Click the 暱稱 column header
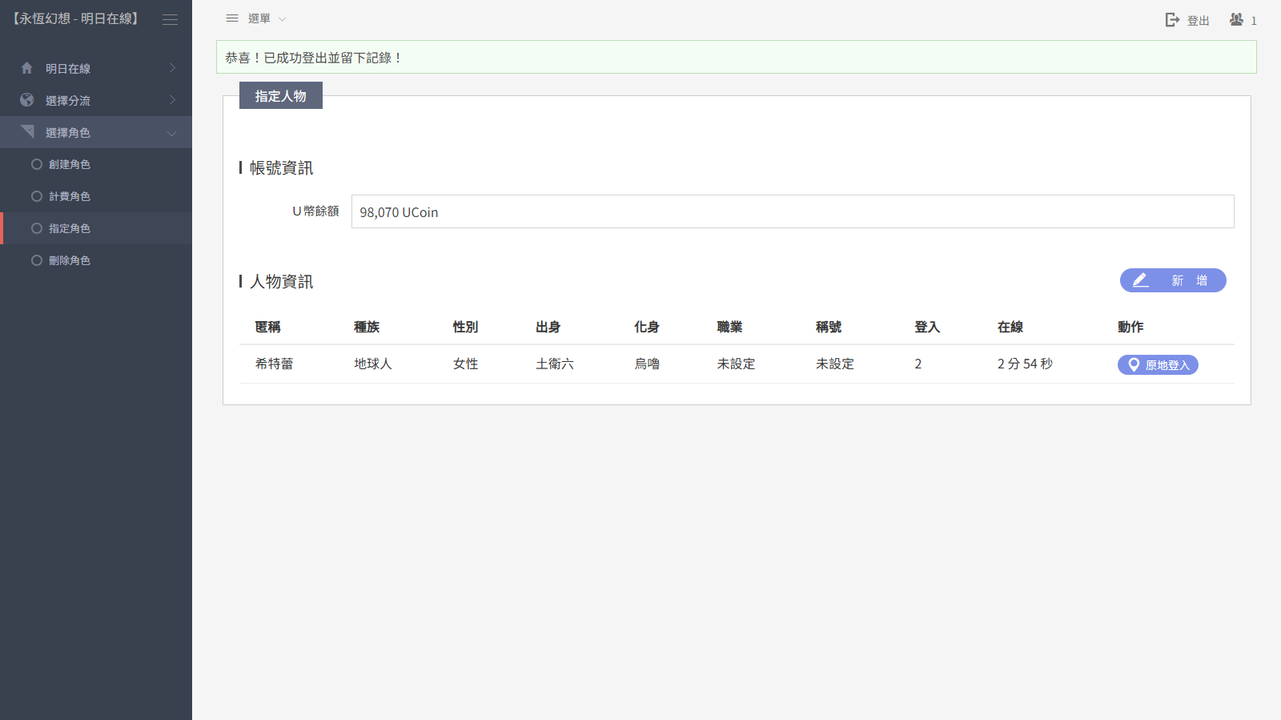This screenshot has height=720, width=1281. [268, 327]
